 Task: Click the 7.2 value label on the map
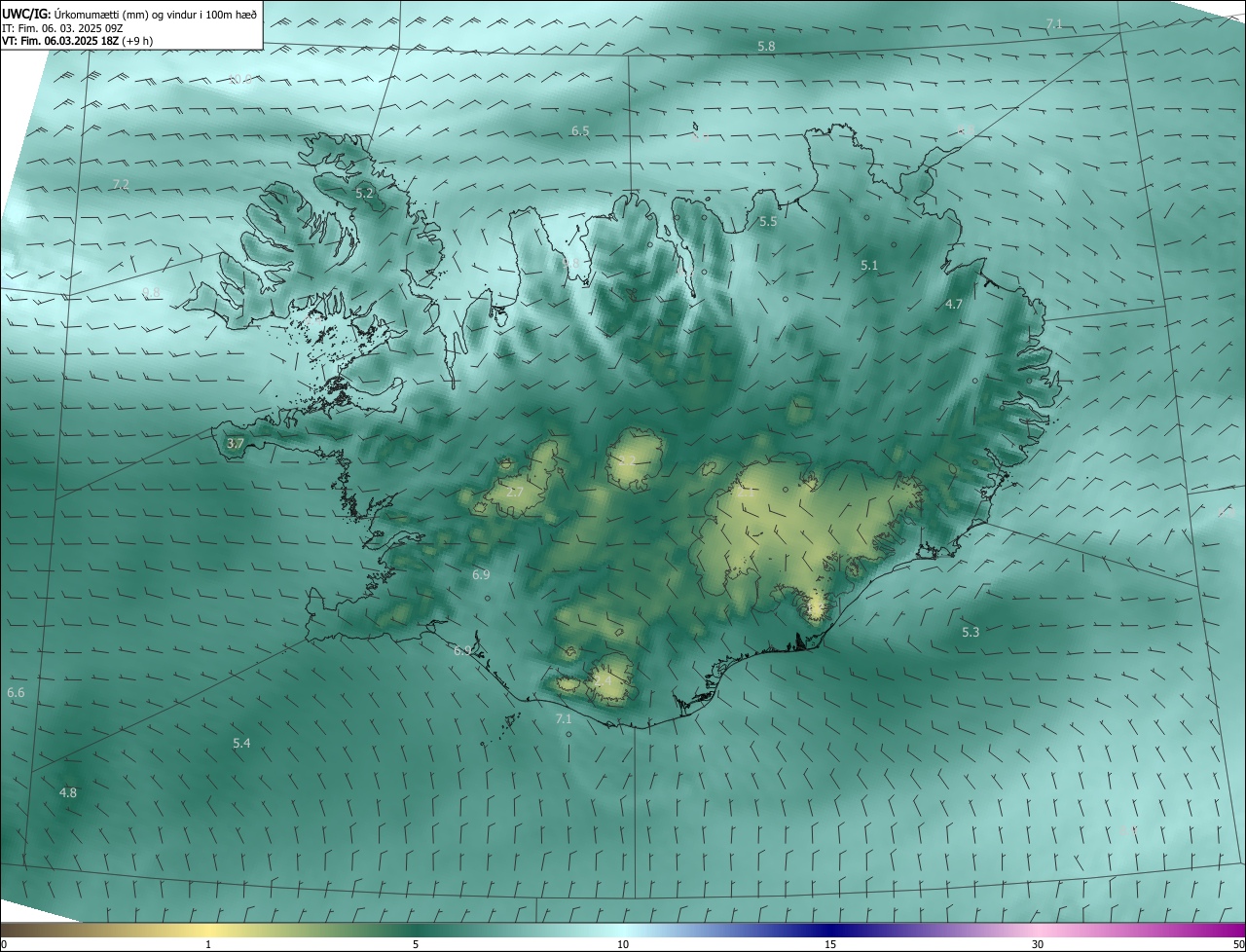pos(121,184)
